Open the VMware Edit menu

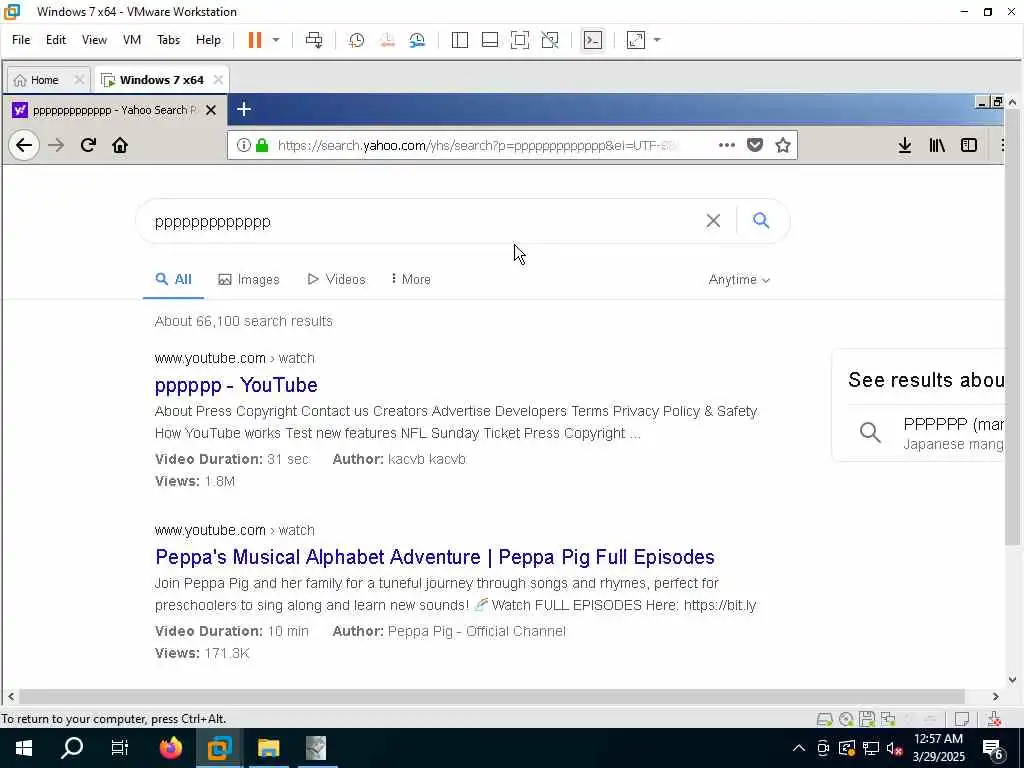[x=56, y=40]
